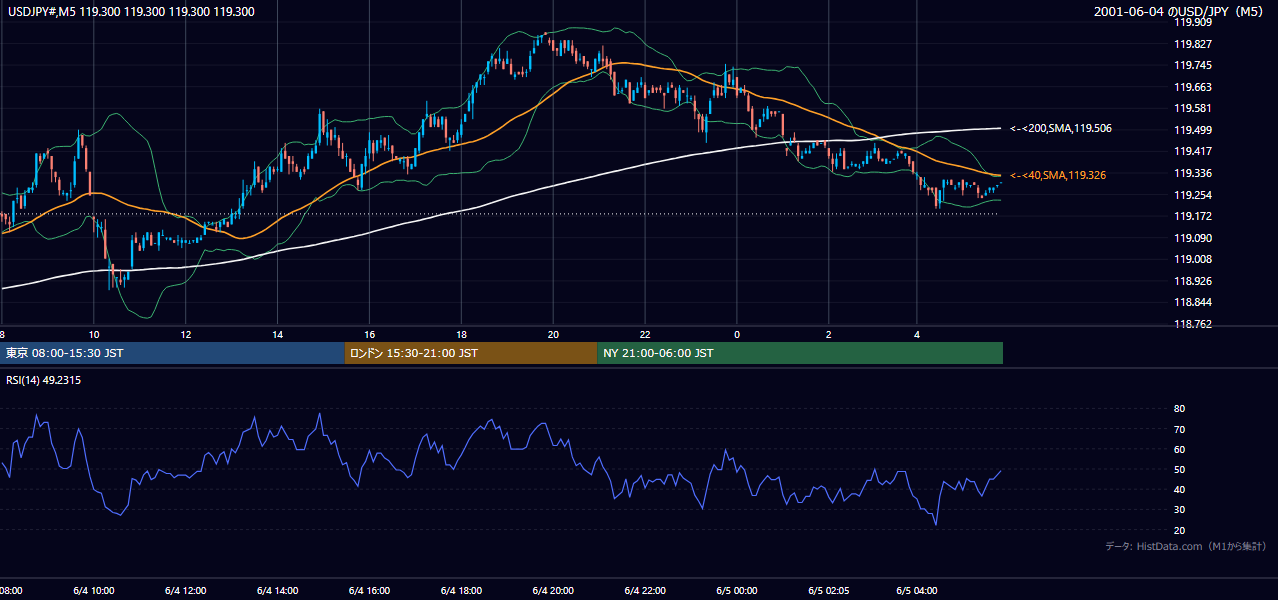The width and height of the screenshot is (1278, 600).
Task: Select the 200 SMA 119.506 label
Action: coord(1061,128)
